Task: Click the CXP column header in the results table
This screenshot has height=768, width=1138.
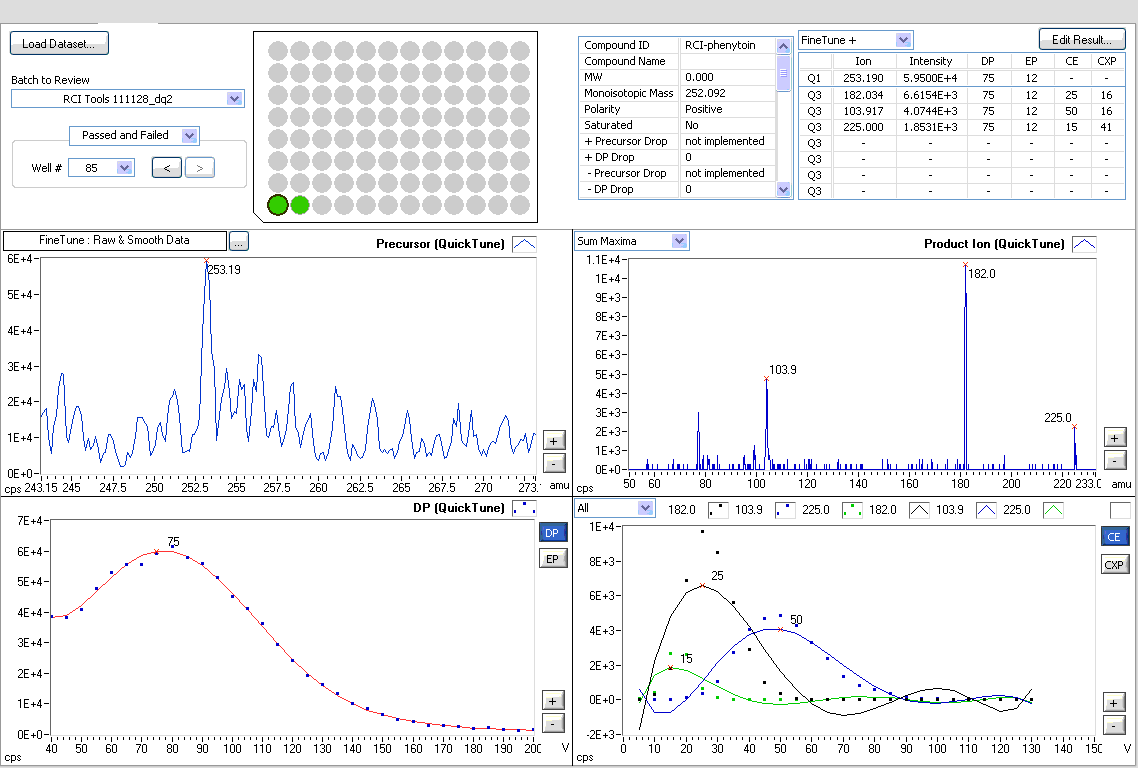Action: click(x=1107, y=61)
